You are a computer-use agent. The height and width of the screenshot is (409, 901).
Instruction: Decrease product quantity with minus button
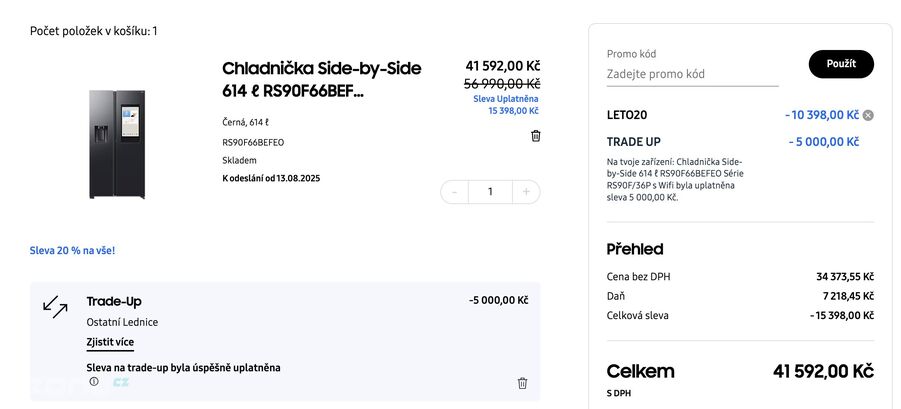pos(455,191)
